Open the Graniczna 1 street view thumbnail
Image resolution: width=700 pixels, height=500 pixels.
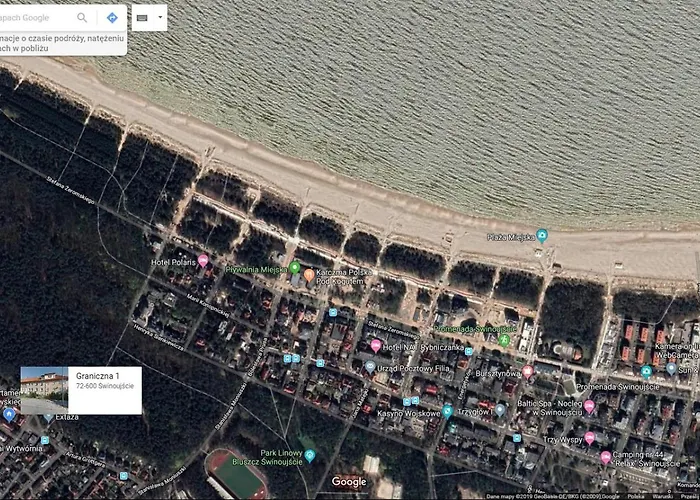point(44,391)
